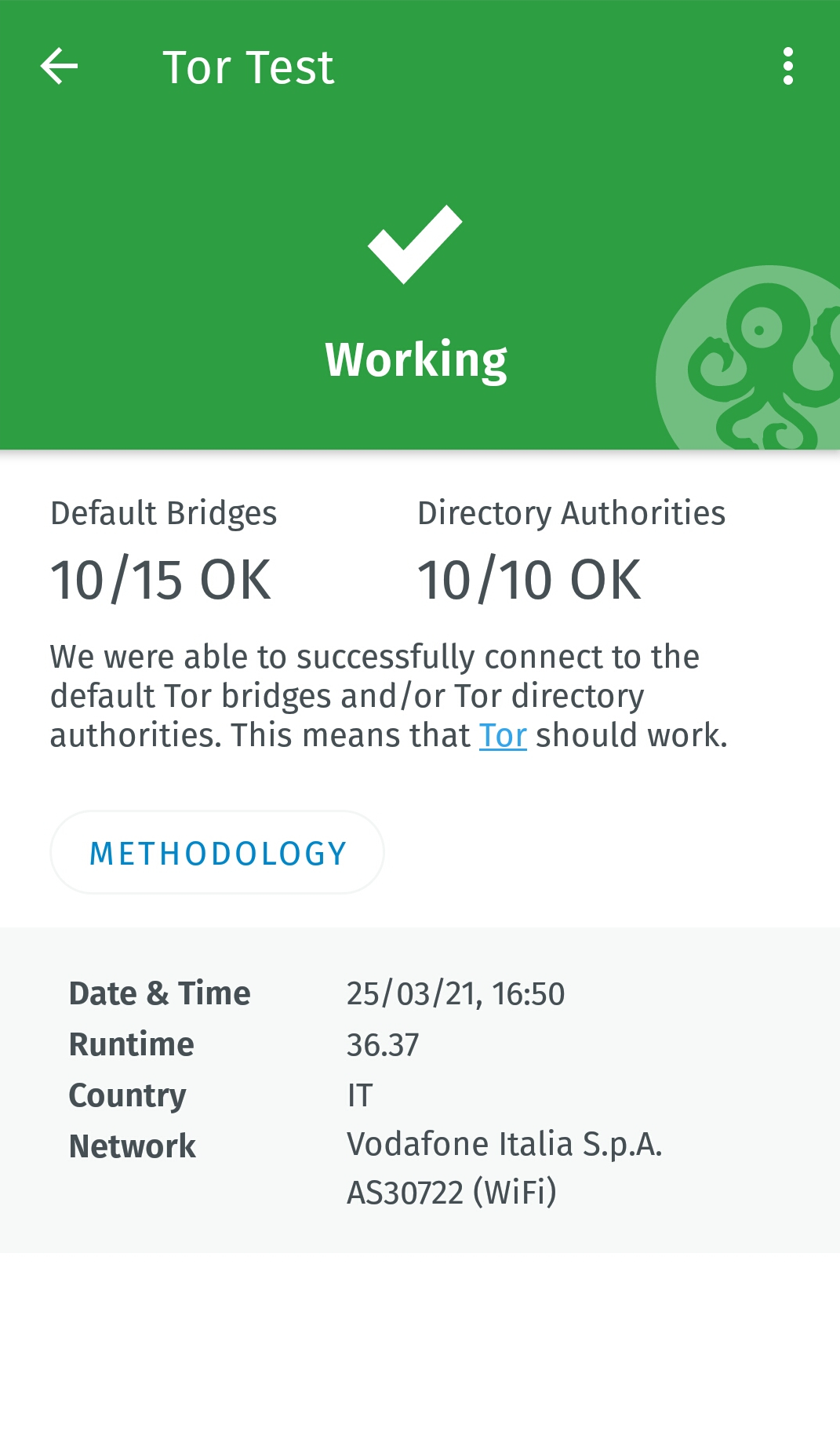Tap the Working status heading
The image size is (840, 1450).
click(x=416, y=360)
